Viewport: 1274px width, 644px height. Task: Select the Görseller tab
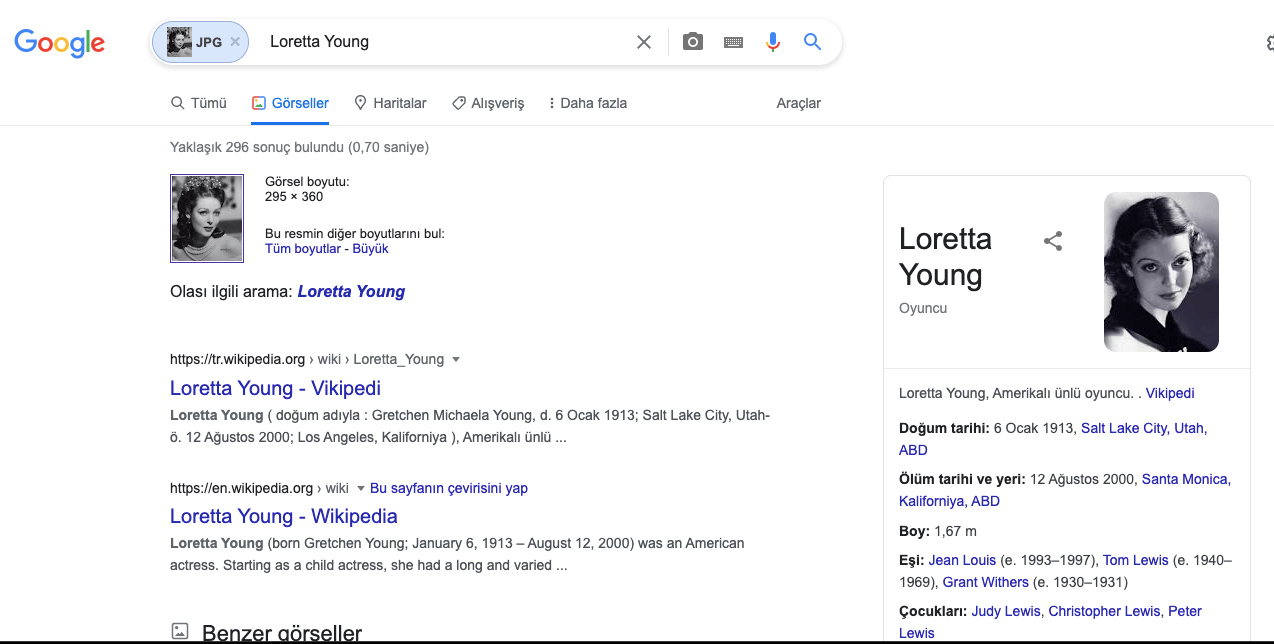click(x=290, y=103)
